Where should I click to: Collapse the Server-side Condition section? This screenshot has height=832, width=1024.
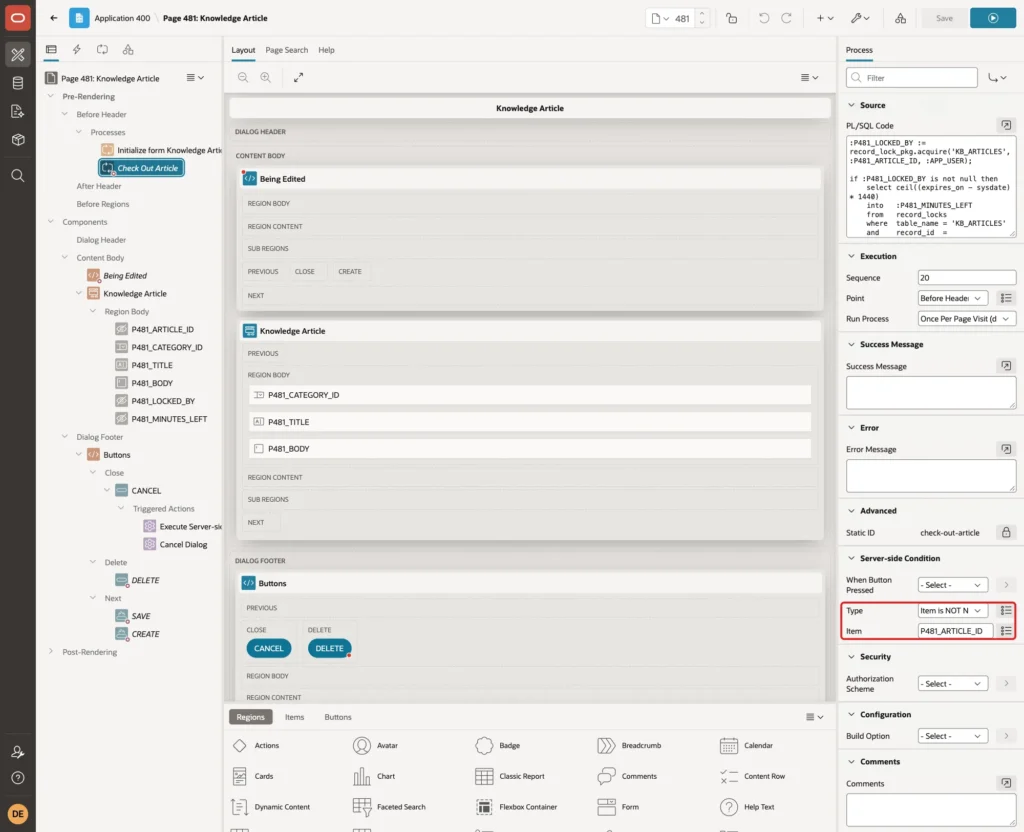tap(851, 558)
